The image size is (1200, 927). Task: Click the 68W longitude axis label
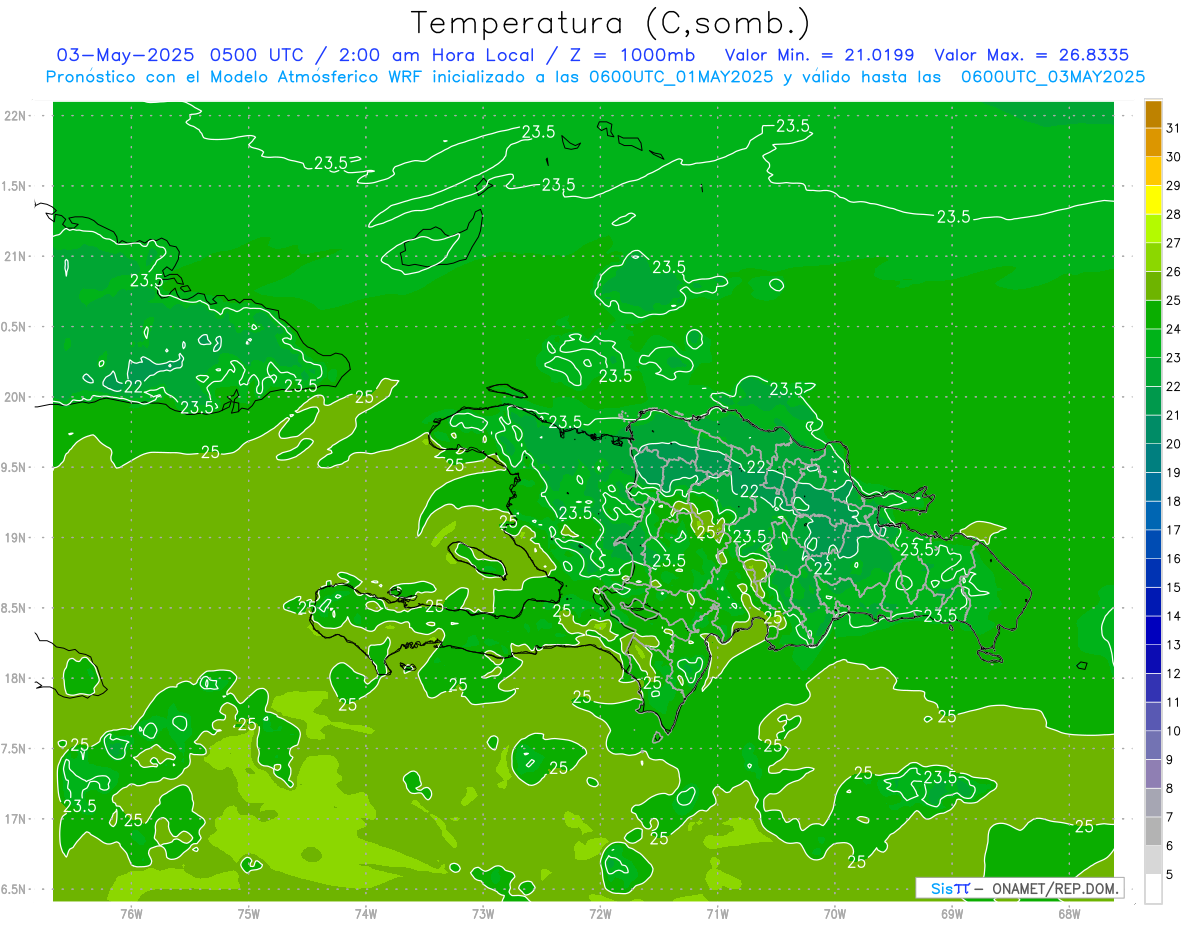1069,913
